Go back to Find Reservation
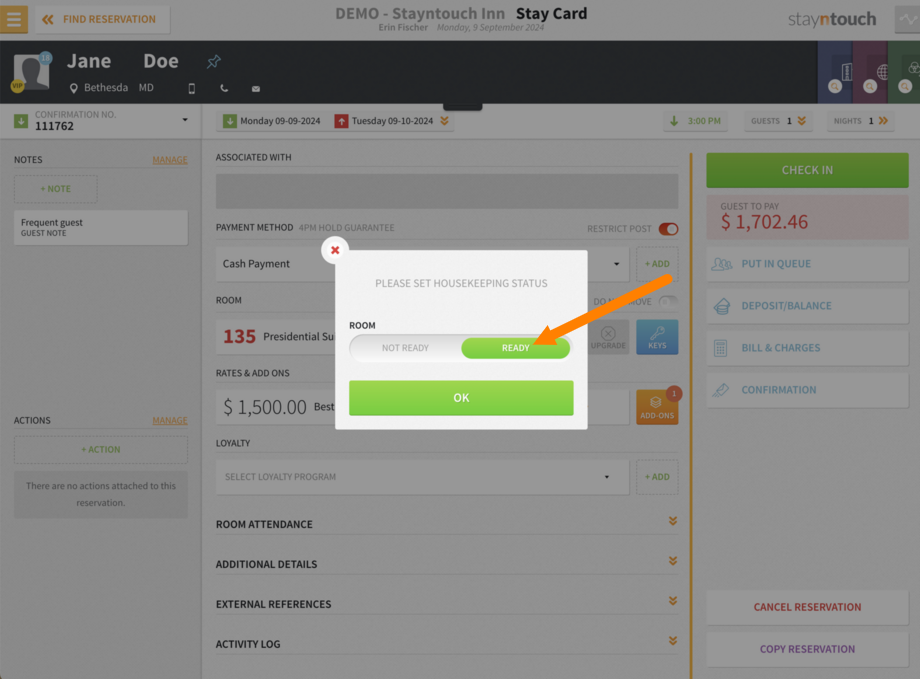Image resolution: width=920 pixels, height=679 pixels. point(102,19)
